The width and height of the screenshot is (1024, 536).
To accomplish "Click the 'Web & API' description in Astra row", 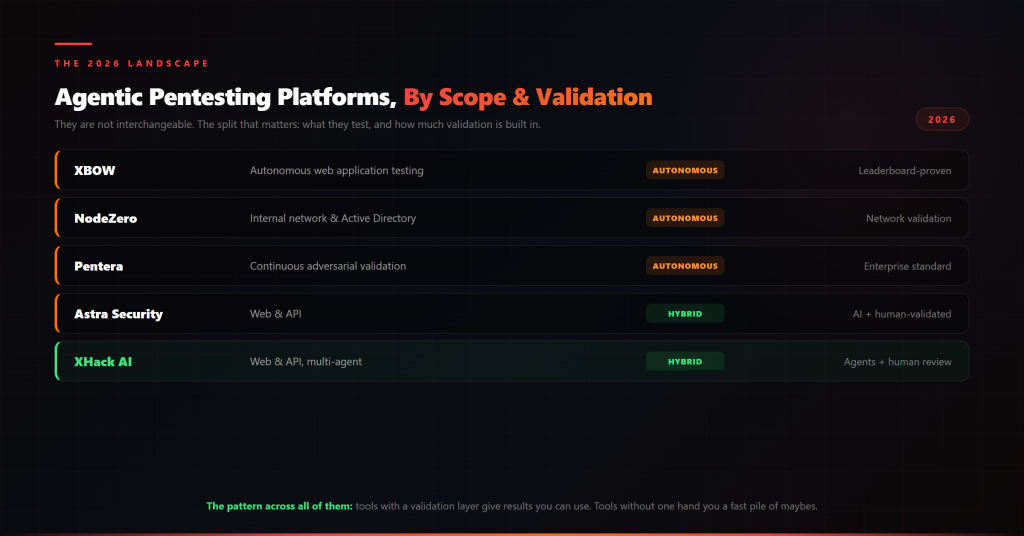I will click(276, 313).
